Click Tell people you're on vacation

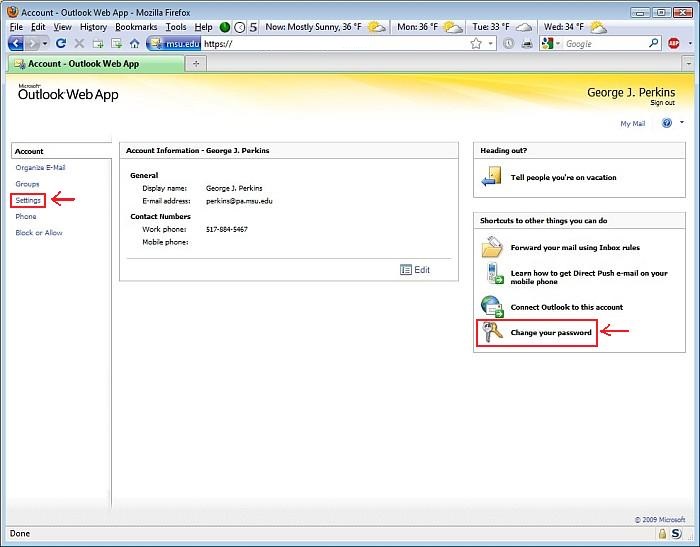click(563, 177)
